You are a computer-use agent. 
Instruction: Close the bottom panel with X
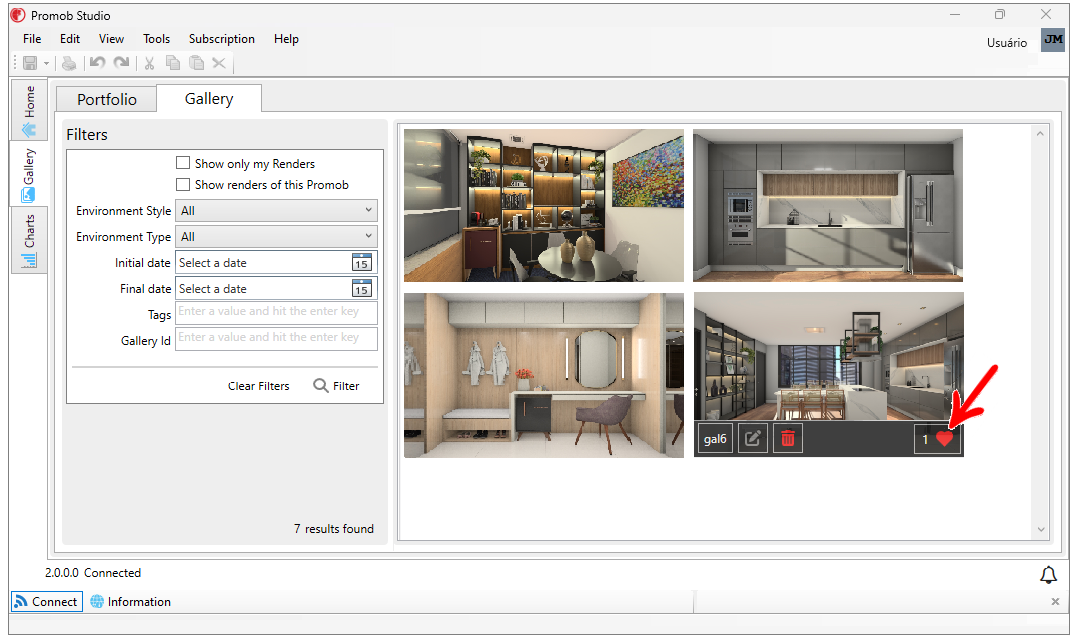point(1055,602)
